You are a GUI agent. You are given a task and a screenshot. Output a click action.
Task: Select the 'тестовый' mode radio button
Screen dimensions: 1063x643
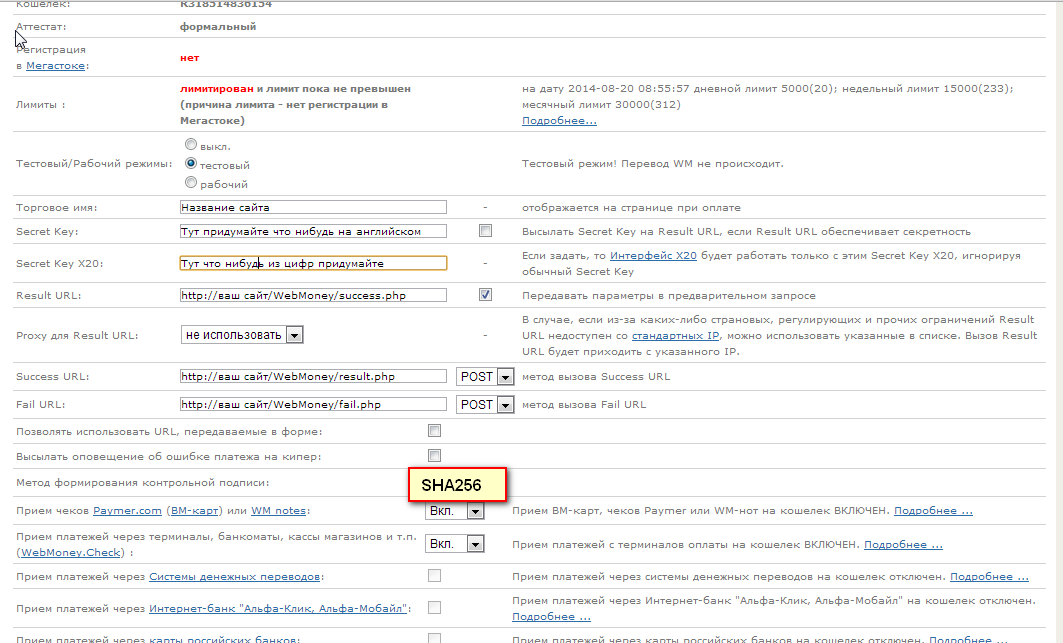(191, 163)
